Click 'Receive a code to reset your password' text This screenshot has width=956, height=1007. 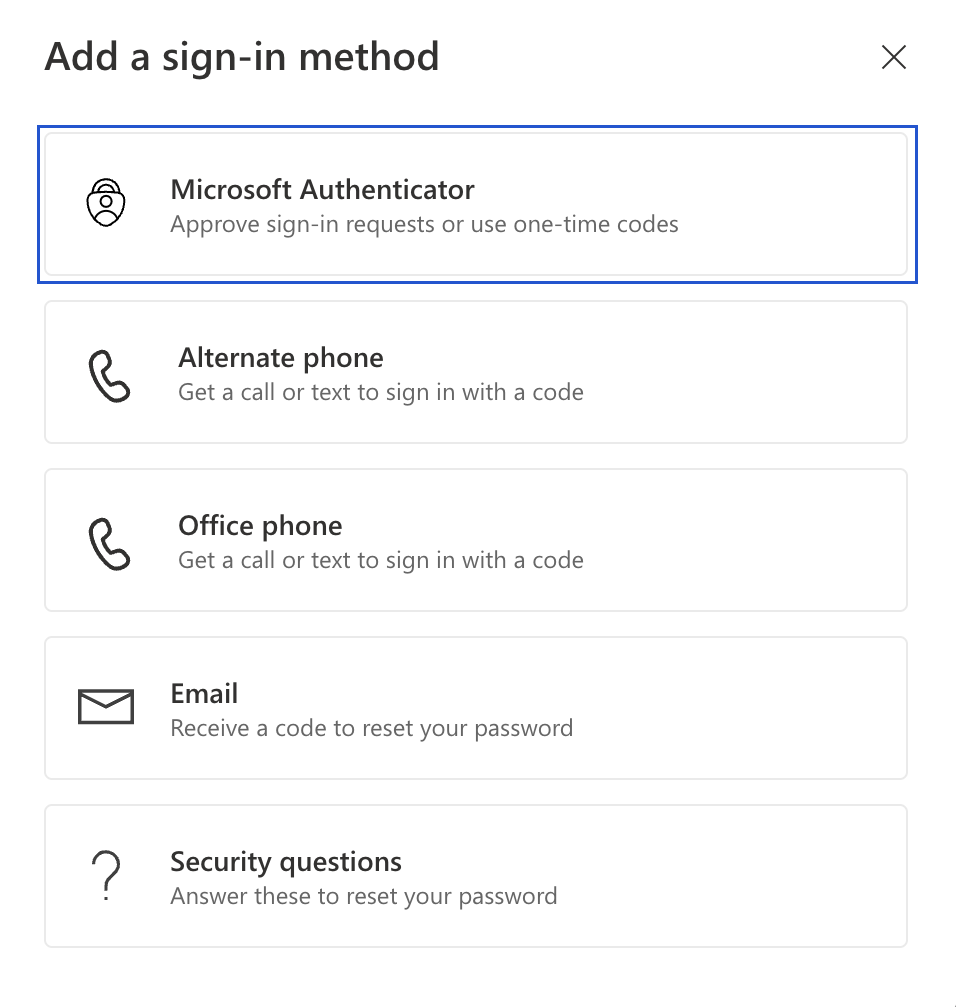[x=370, y=728]
